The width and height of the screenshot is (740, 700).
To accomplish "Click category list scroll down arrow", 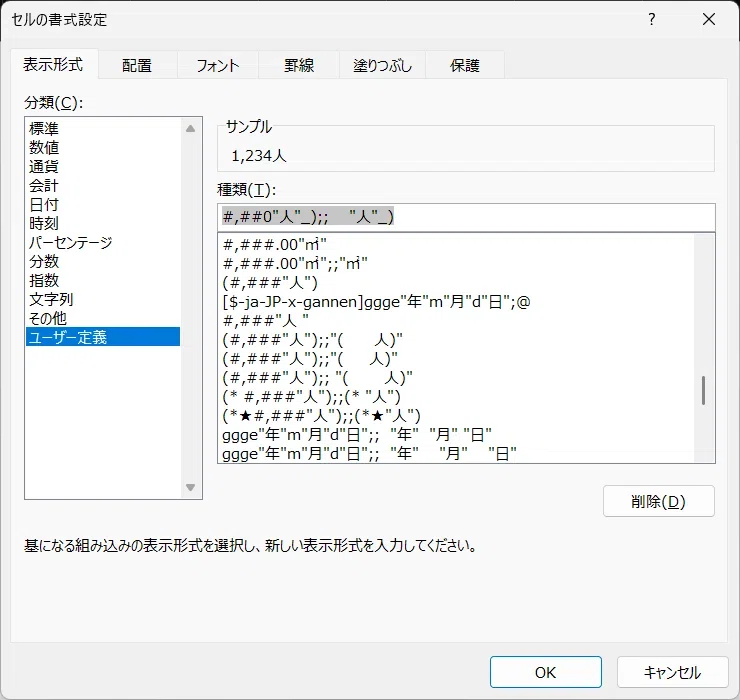I will tap(191, 487).
